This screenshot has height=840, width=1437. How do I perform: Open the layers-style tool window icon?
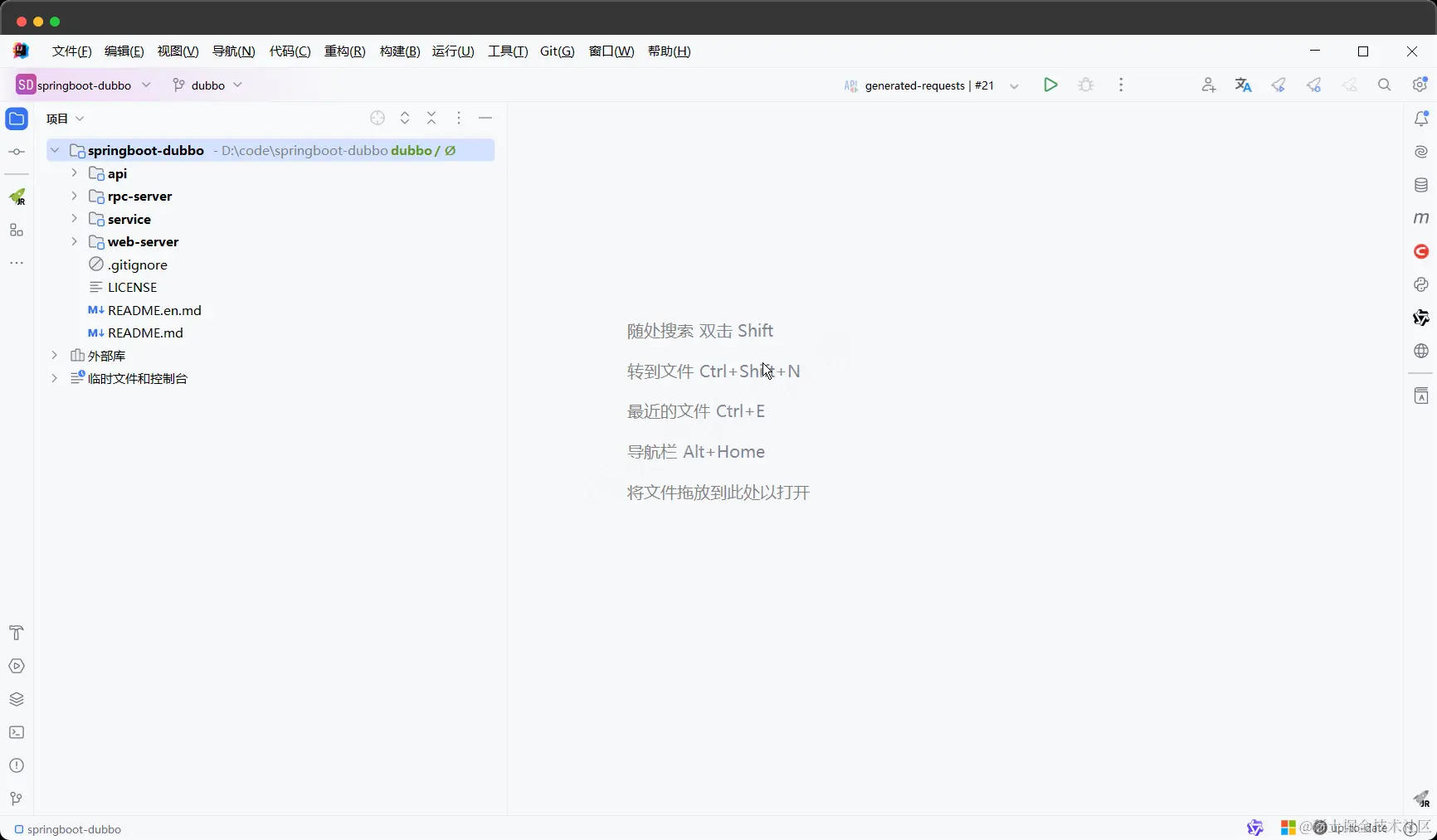tap(17, 699)
